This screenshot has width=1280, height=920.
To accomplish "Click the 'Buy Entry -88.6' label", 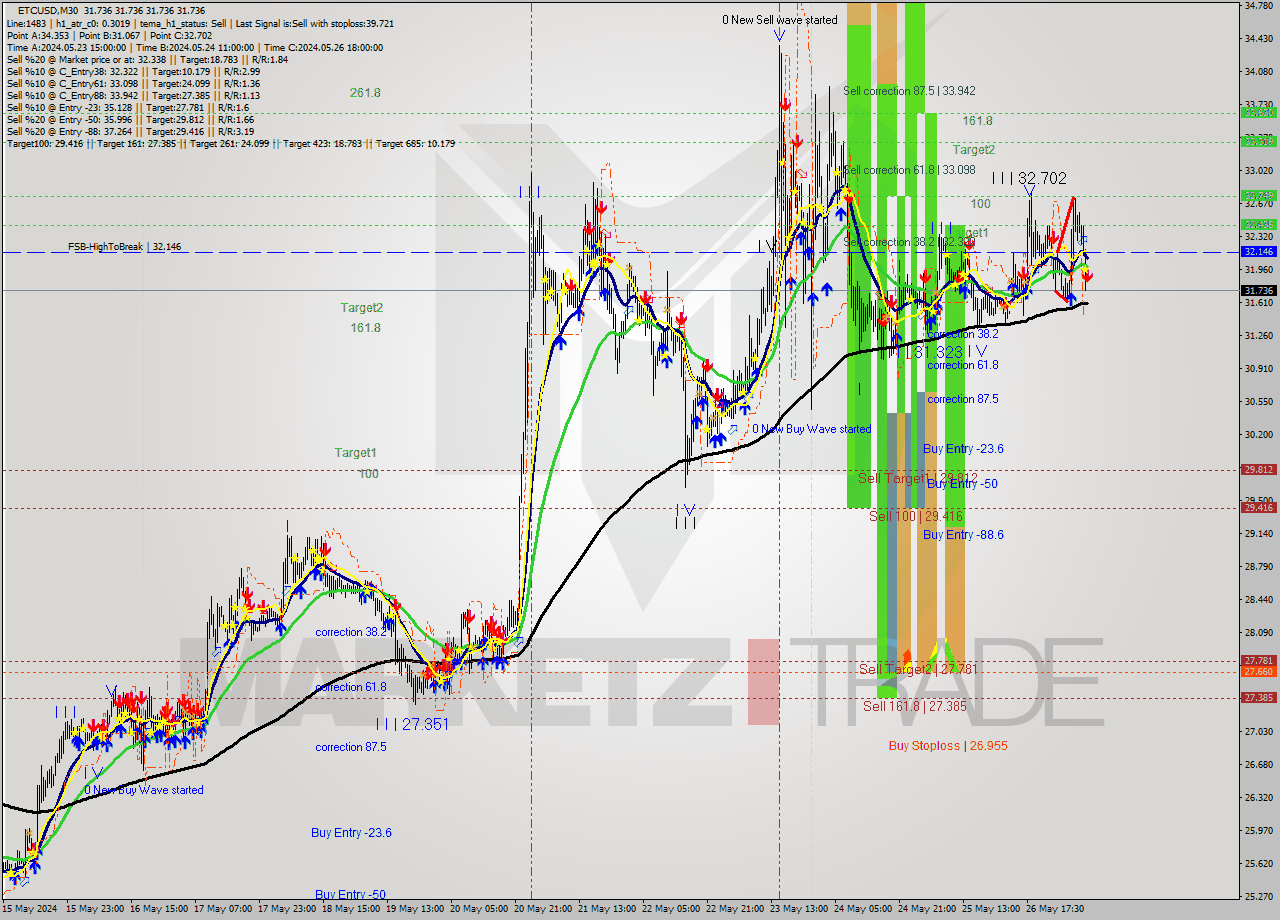I will click(963, 535).
